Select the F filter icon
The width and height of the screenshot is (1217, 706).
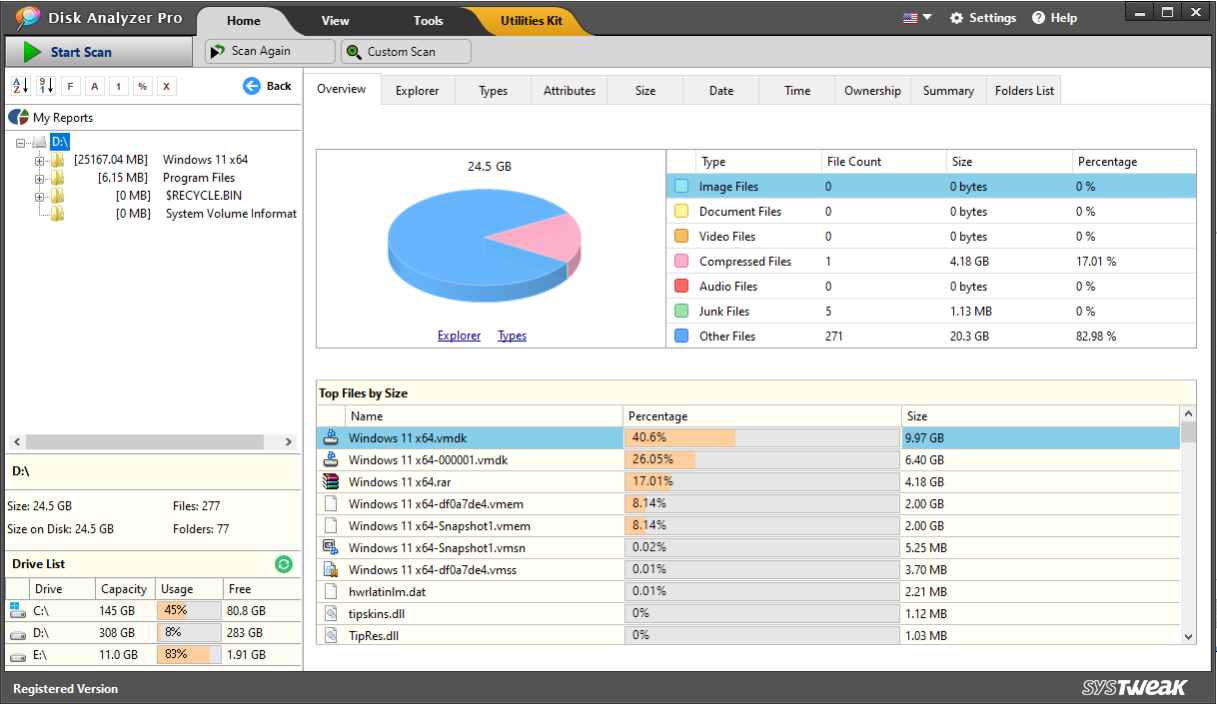[x=69, y=85]
